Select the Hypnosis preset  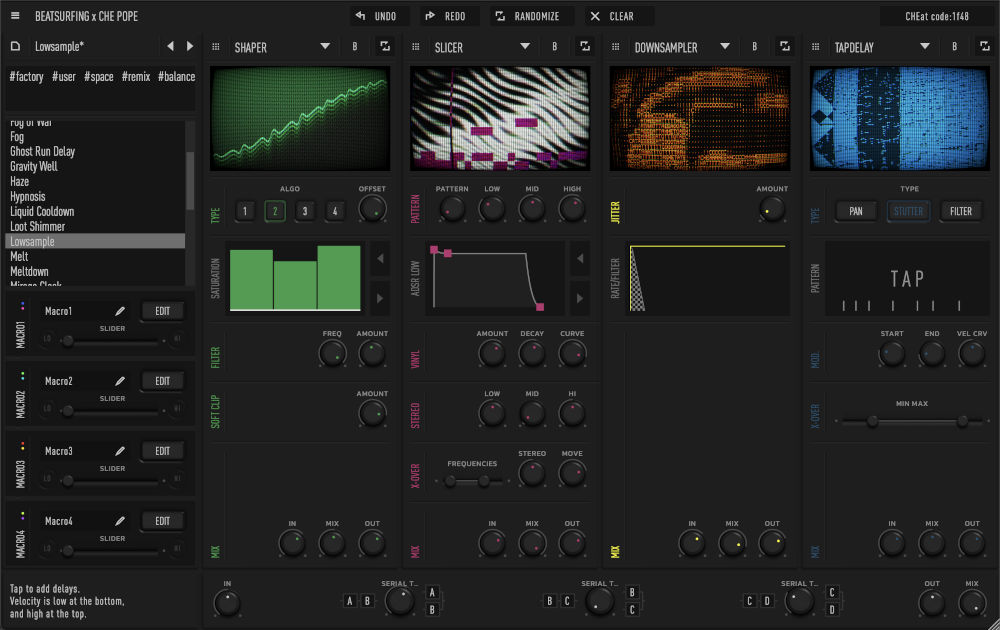pos(28,197)
